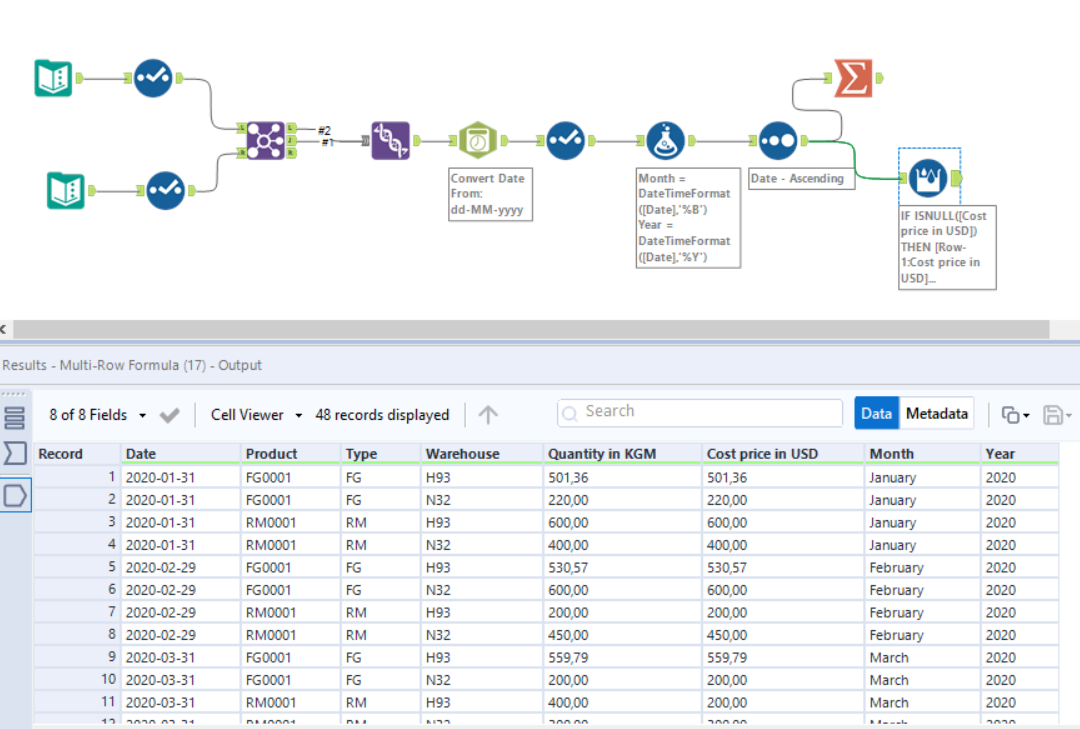Image resolution: width=1080 pixels, height=729 pixels.
Task: Select the Convert Date annotation box
Action: click(490, 194)
